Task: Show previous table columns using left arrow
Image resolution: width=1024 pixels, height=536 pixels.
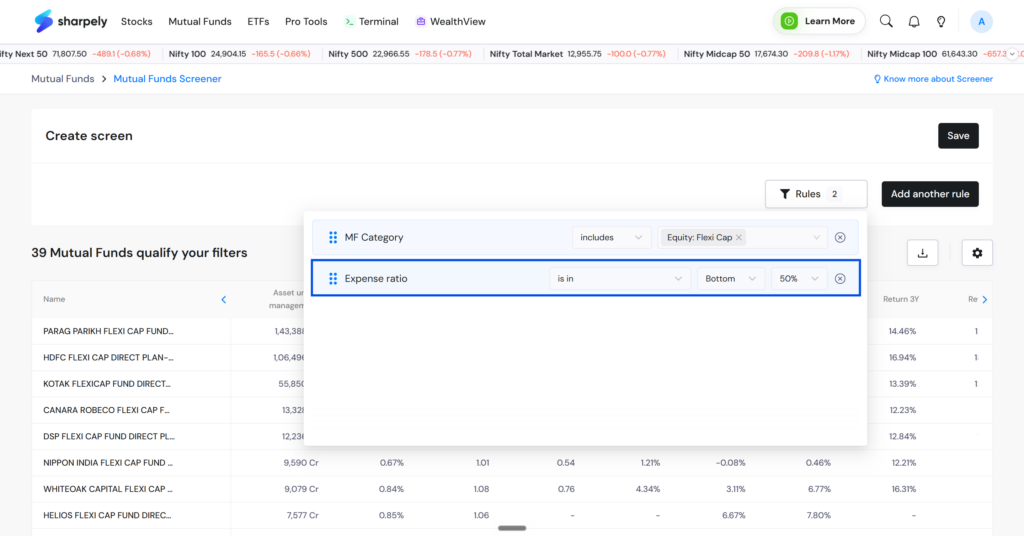Action: pyautogui.click(x=223, y=300)
